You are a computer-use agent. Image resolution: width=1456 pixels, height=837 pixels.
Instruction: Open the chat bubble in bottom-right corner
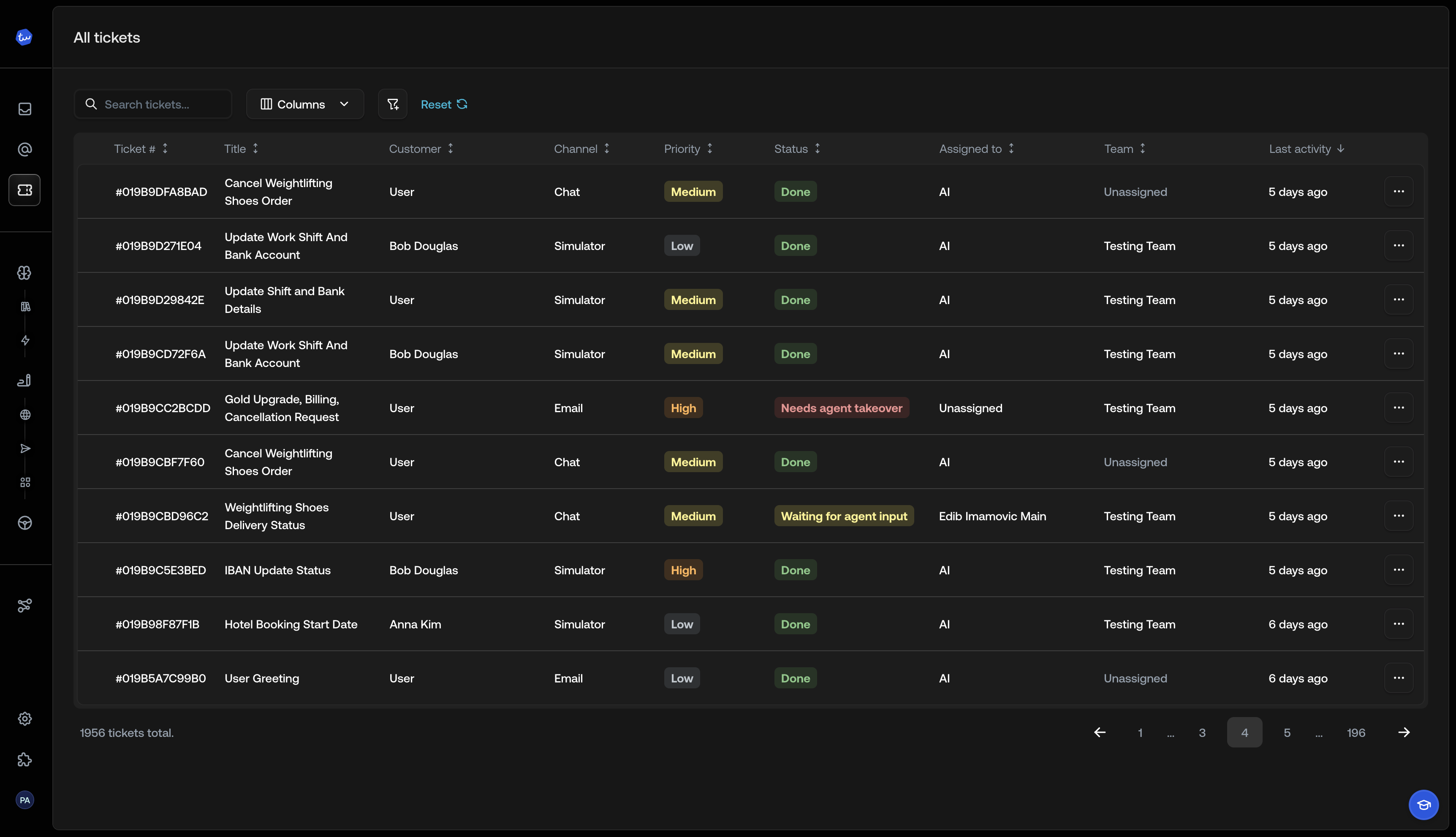pos(1423,805)
